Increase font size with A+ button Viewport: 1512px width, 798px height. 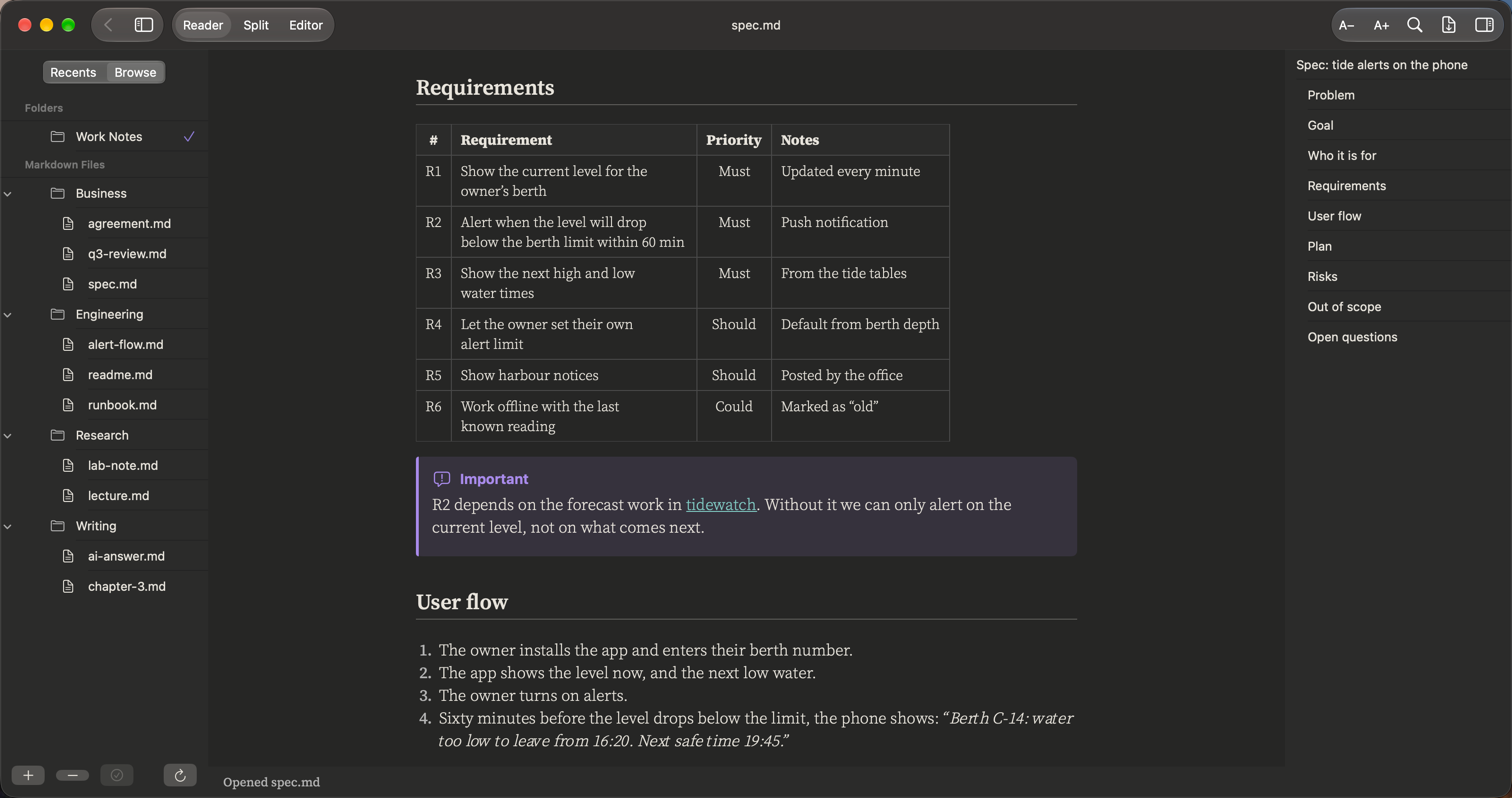(1381, 25)
